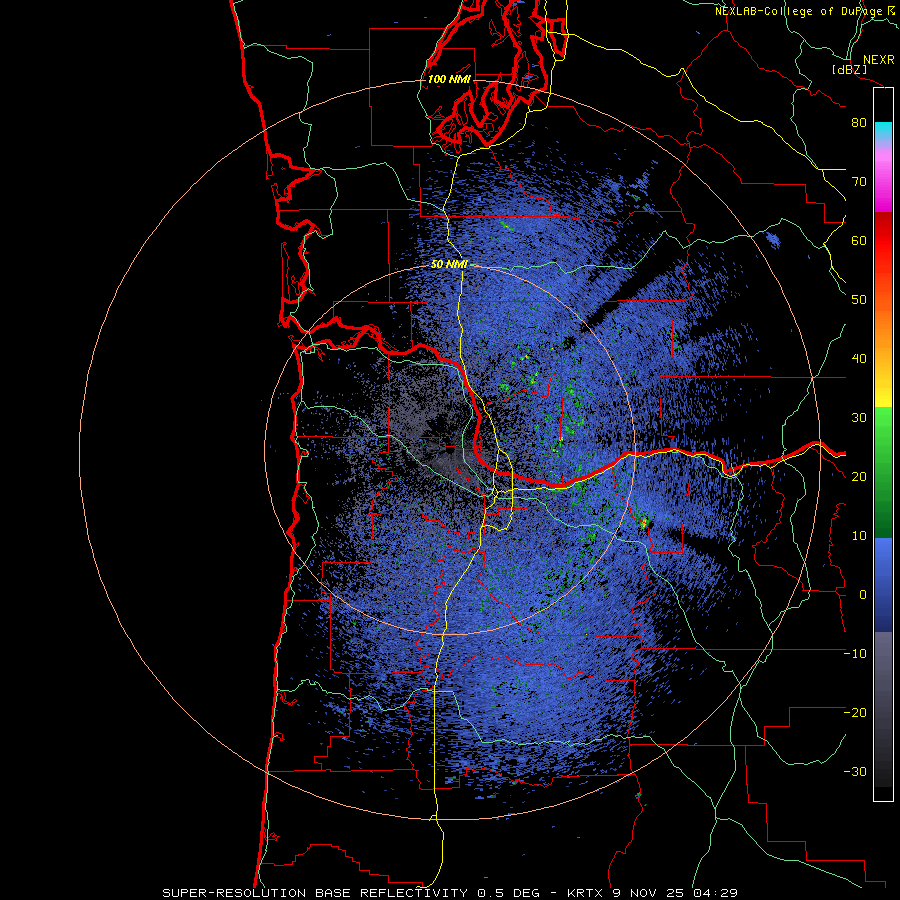Click the 70 dBZ scale label
The height and width of the screenshot is (900, 900).
coord(859,182)
